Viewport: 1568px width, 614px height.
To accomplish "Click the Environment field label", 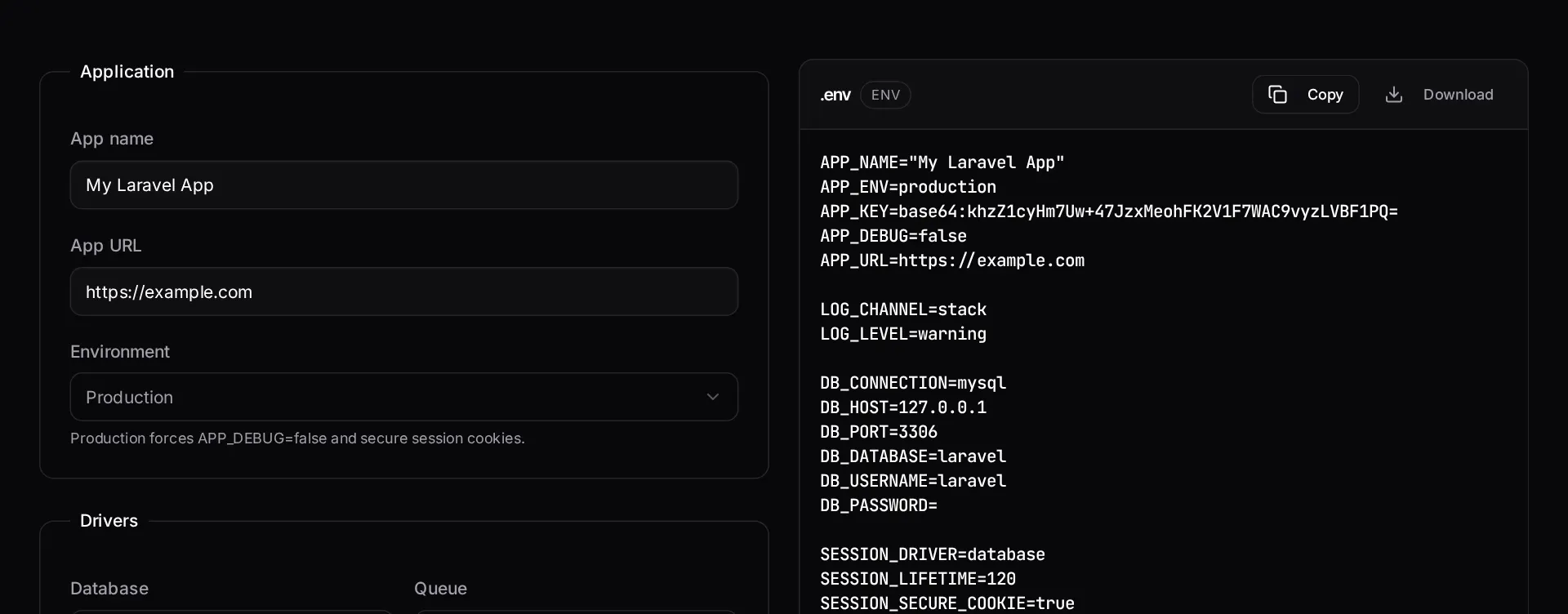I will [120, 352].
